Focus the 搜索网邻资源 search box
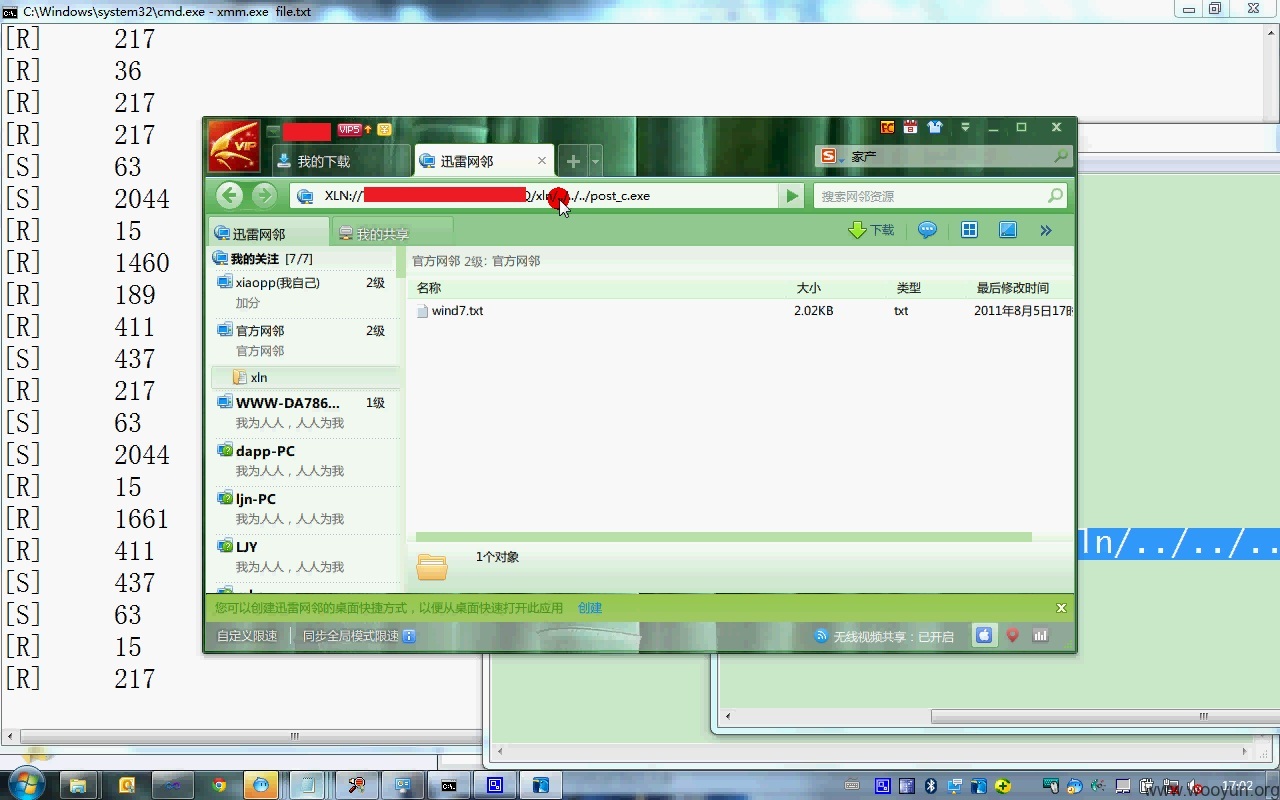 click(940, 196)
